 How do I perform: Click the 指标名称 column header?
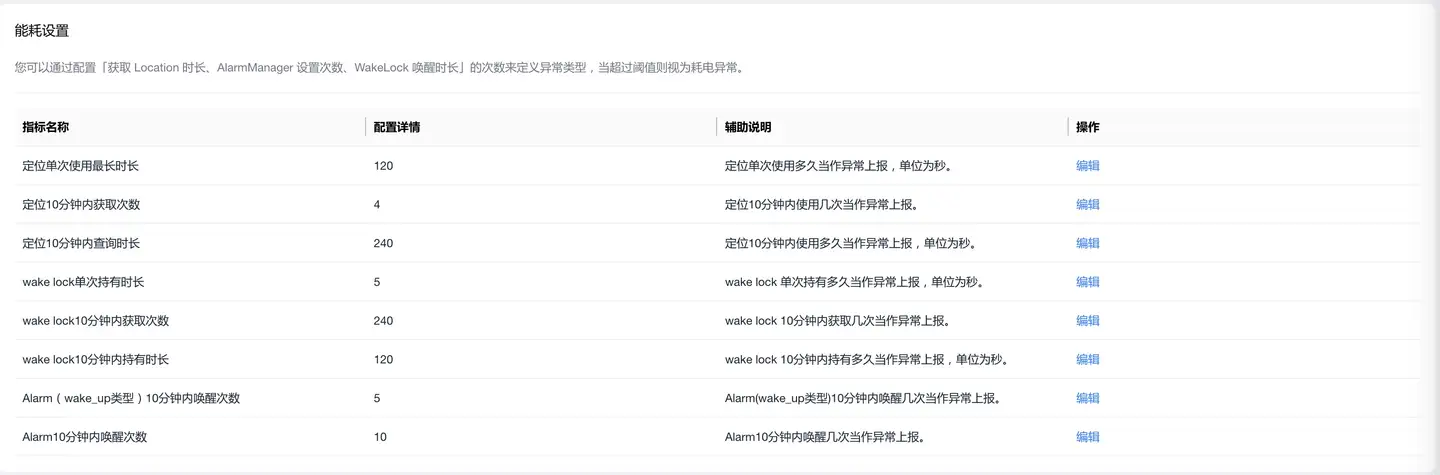coord(45,127)
